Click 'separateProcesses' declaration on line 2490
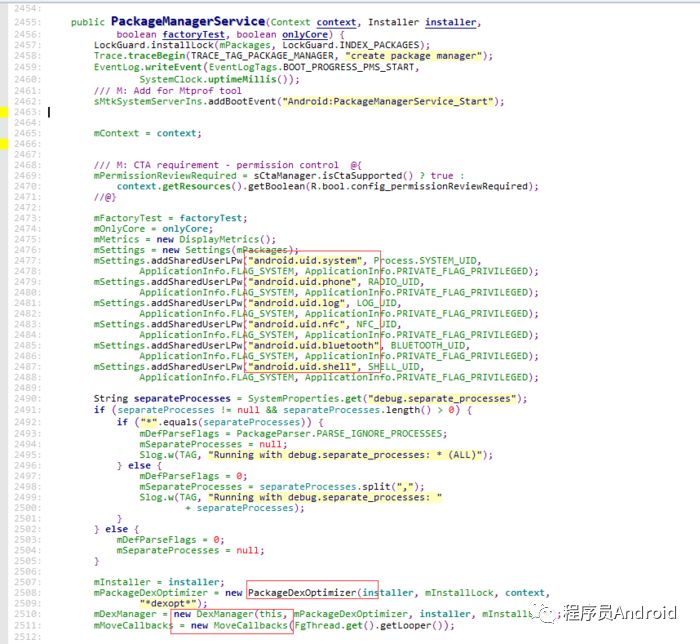 coord(182,399)
